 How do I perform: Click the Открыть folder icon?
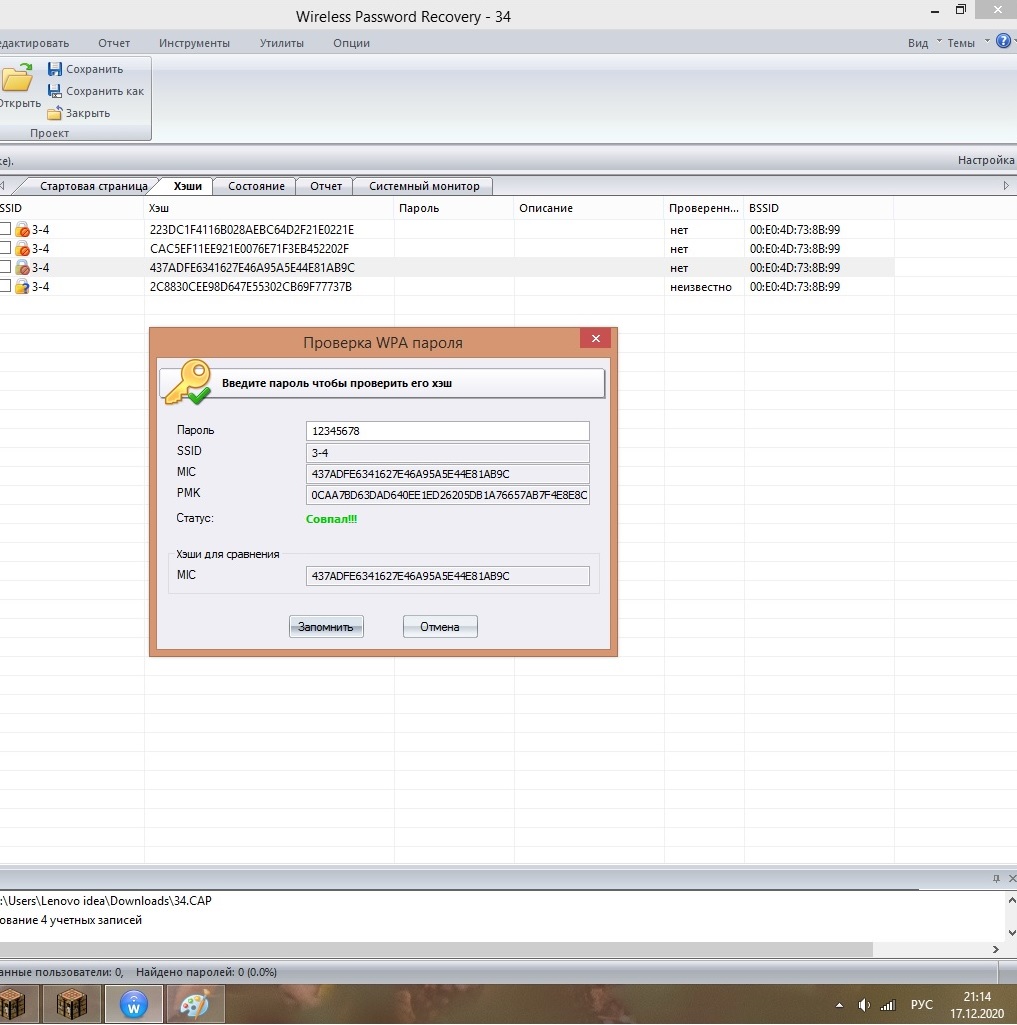pos(16,79)
